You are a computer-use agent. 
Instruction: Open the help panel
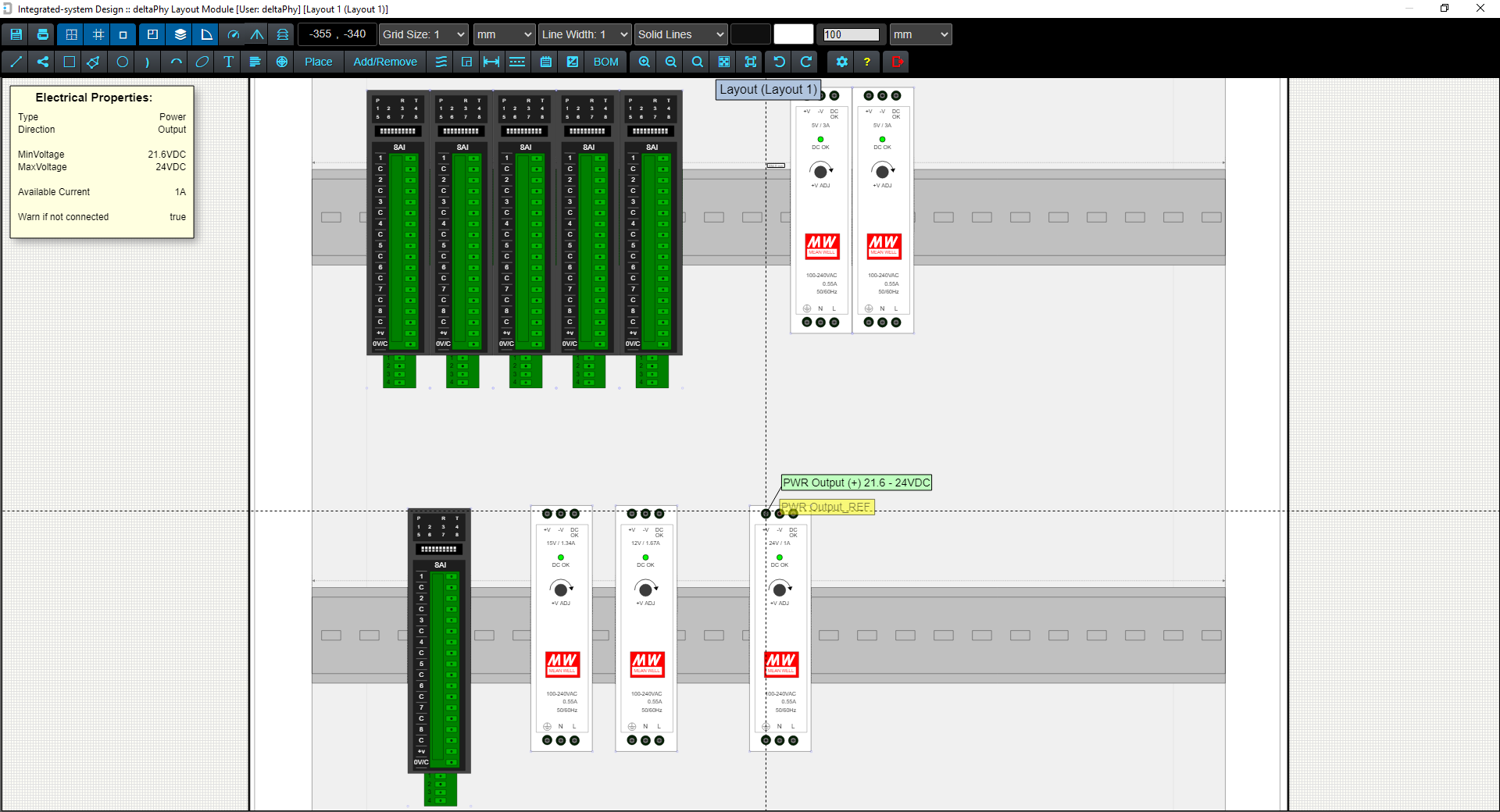867,62
